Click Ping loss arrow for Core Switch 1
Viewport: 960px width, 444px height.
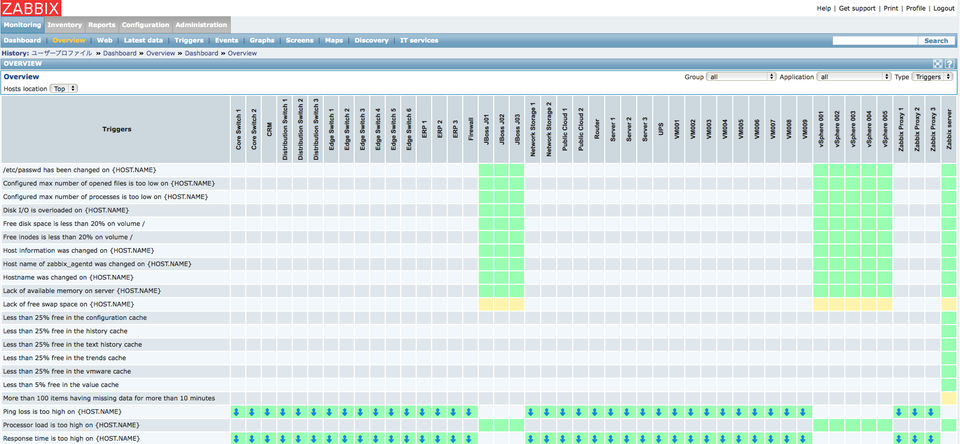click(238, 412)
